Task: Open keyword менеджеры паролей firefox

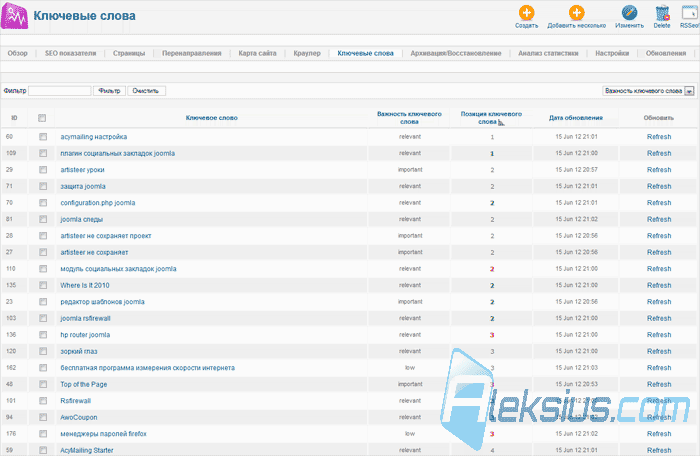Action: click(103, 434)
